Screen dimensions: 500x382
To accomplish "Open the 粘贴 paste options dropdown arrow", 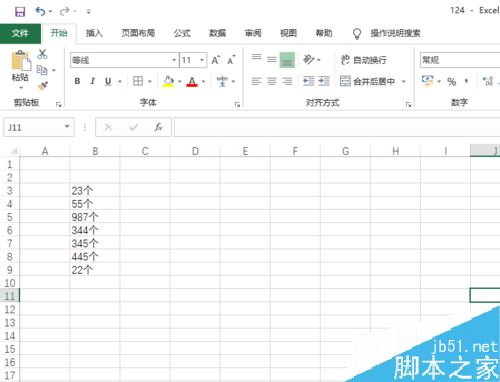I will [x=21, y=88].
